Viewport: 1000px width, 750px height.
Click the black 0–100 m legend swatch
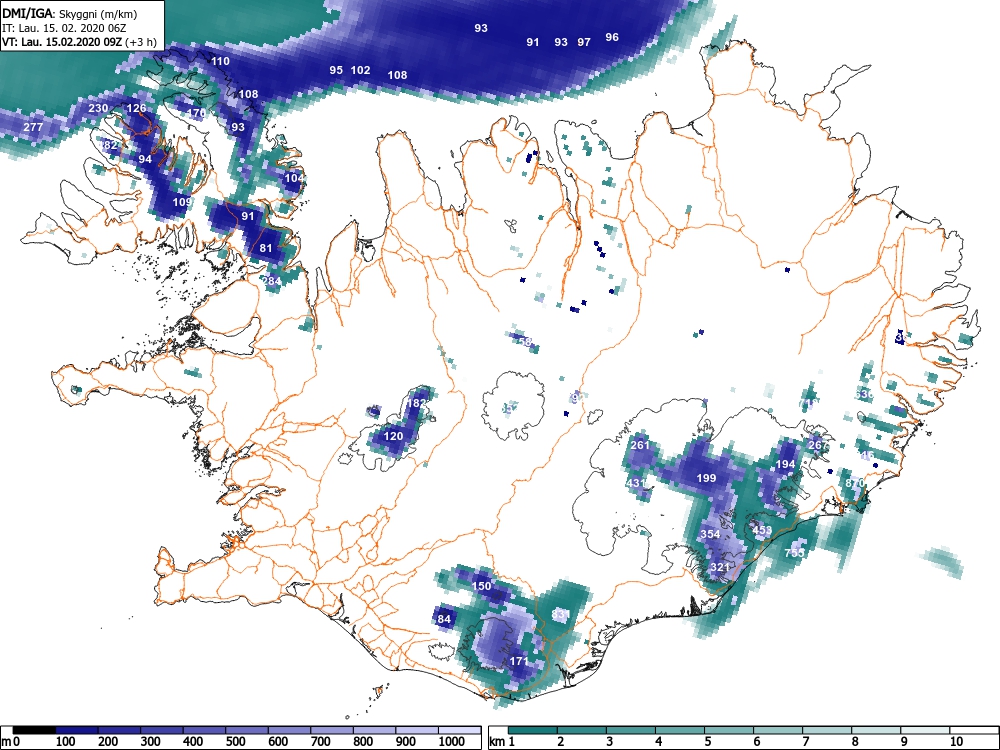[34, 730]
